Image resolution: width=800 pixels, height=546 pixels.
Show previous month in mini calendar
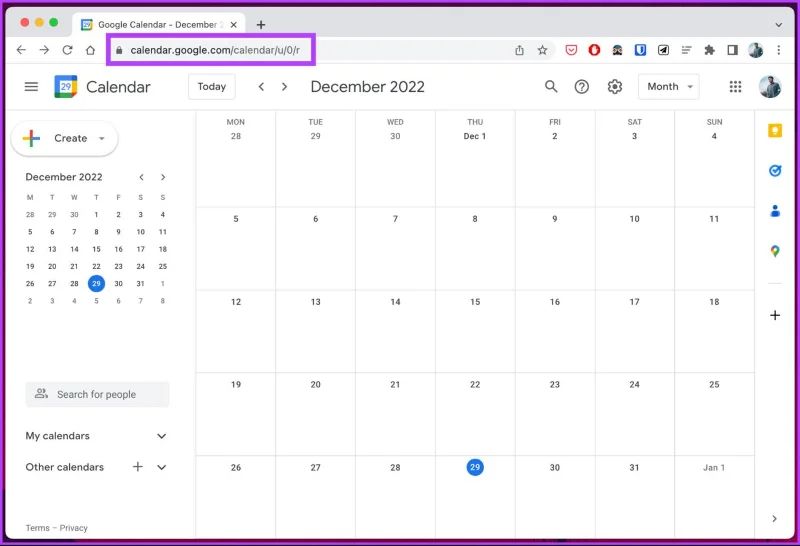pyautogui.click(x=141, y=177)
